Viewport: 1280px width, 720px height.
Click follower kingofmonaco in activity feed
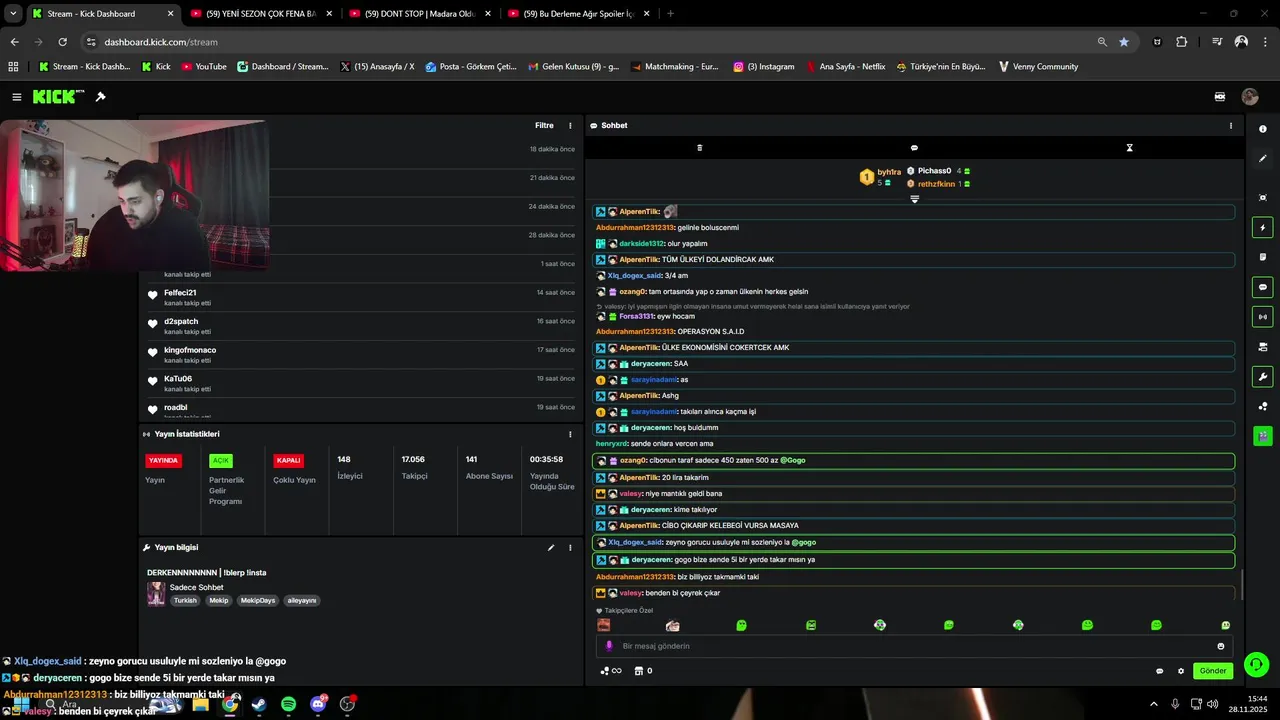coord(190,350)
